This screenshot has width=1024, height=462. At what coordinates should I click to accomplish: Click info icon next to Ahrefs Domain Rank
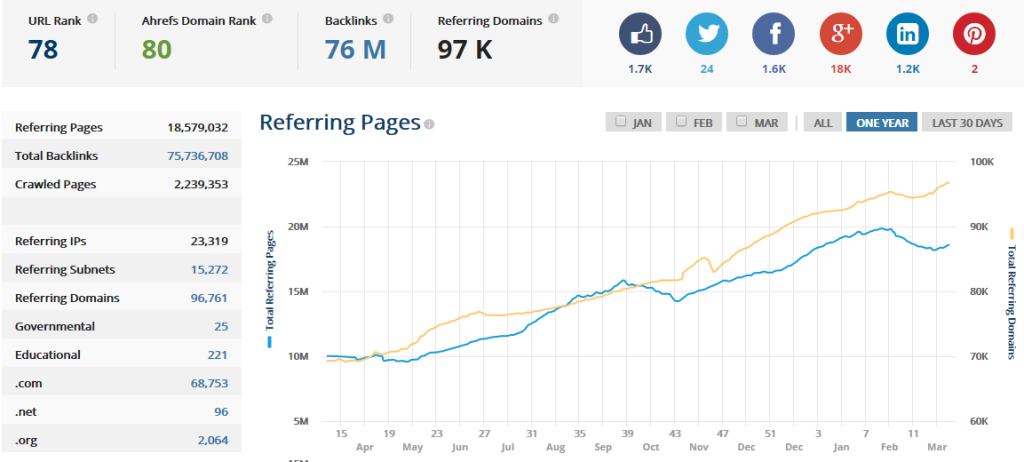267,19
